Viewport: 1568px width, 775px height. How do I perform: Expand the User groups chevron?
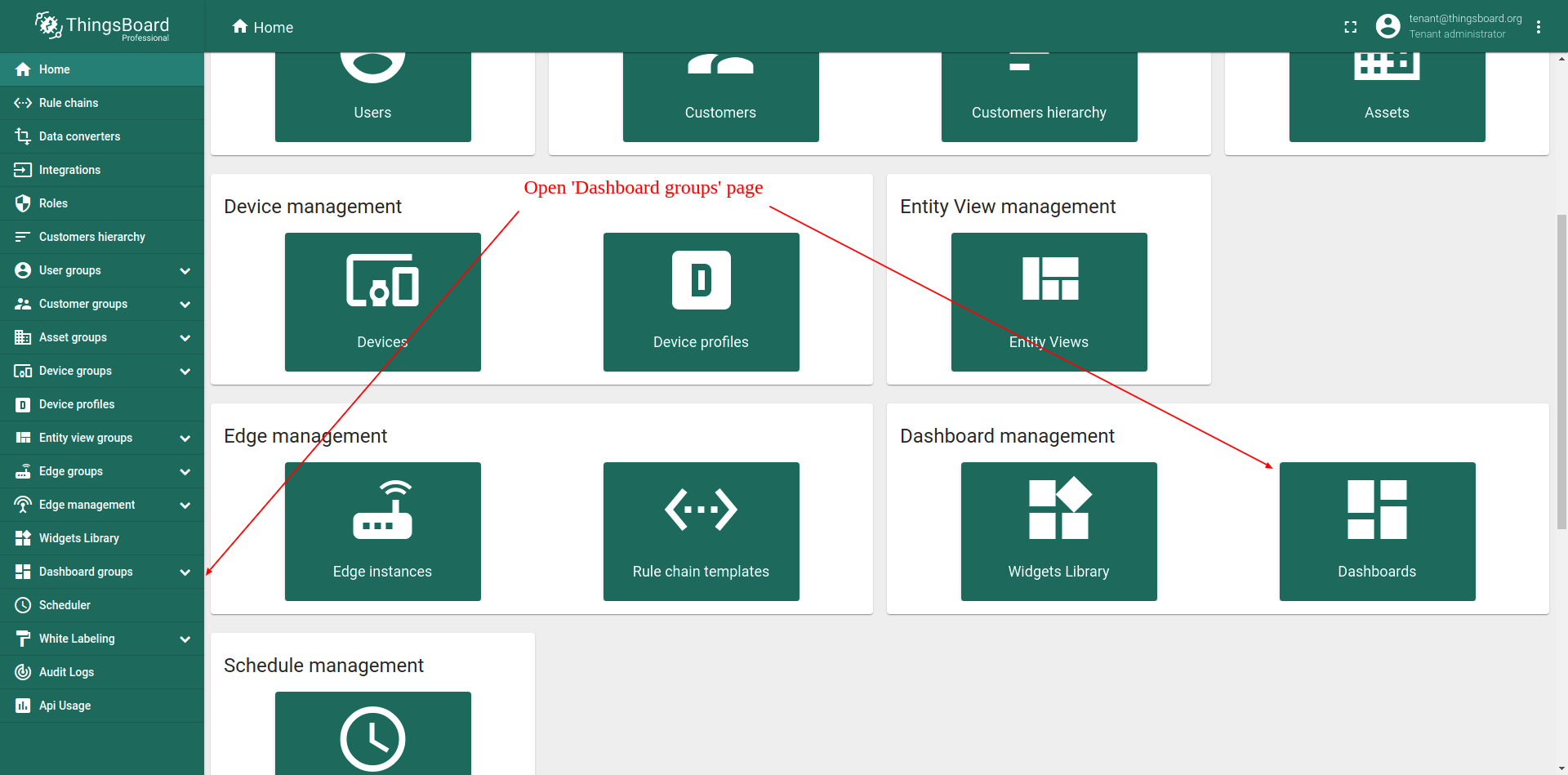point(185,270)
